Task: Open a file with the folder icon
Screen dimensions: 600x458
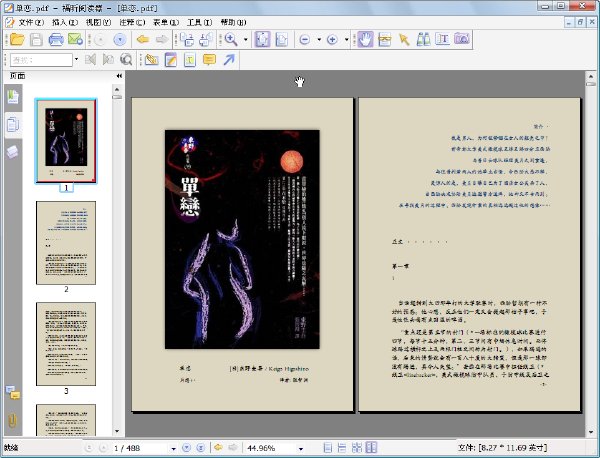Action: tap(17, 39)
